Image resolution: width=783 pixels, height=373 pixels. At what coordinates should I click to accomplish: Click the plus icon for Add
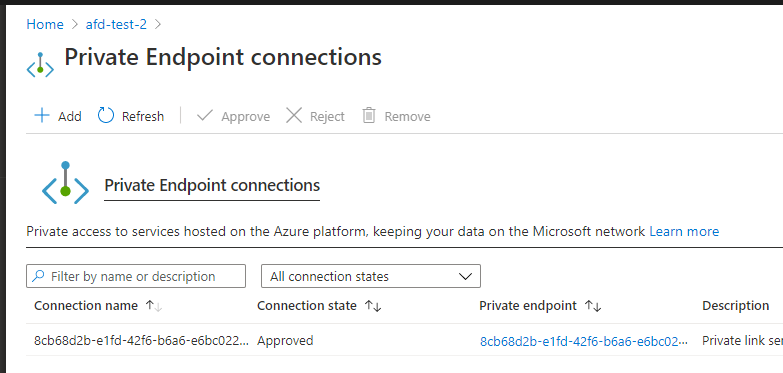pyautogui.click(x=42, y=116)
